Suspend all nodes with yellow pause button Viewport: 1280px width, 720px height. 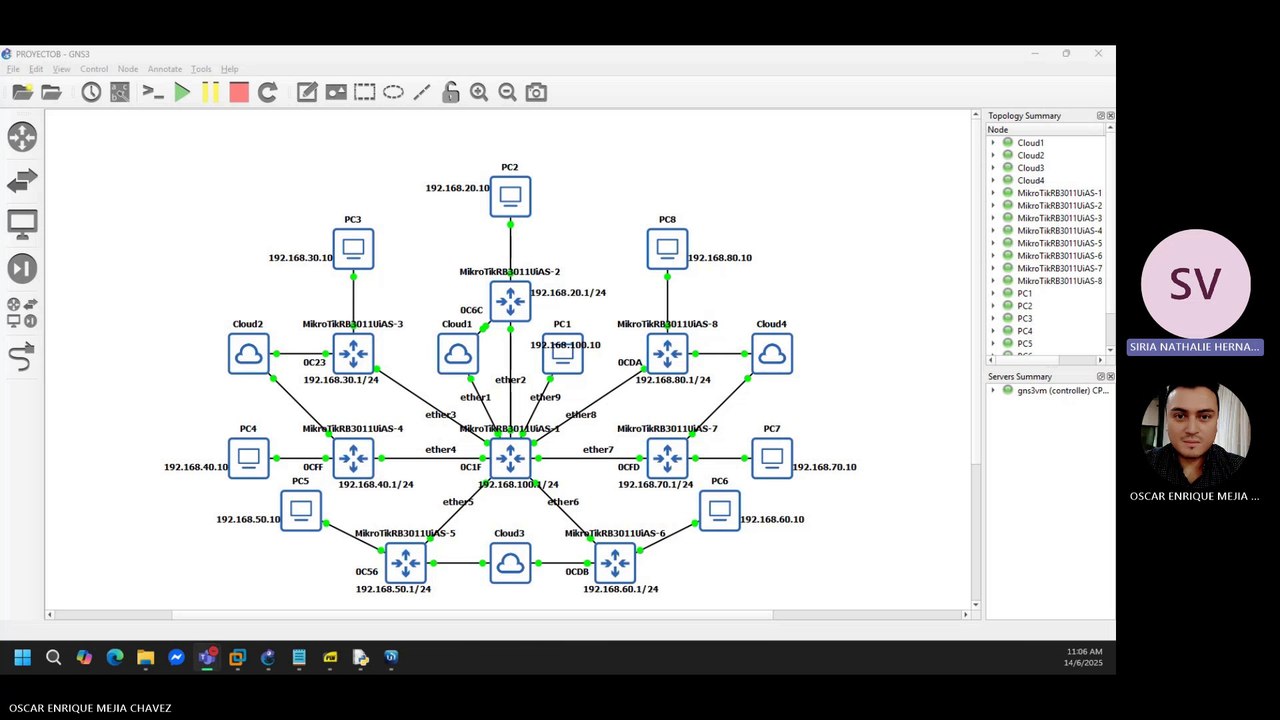(x=210, y=92)
